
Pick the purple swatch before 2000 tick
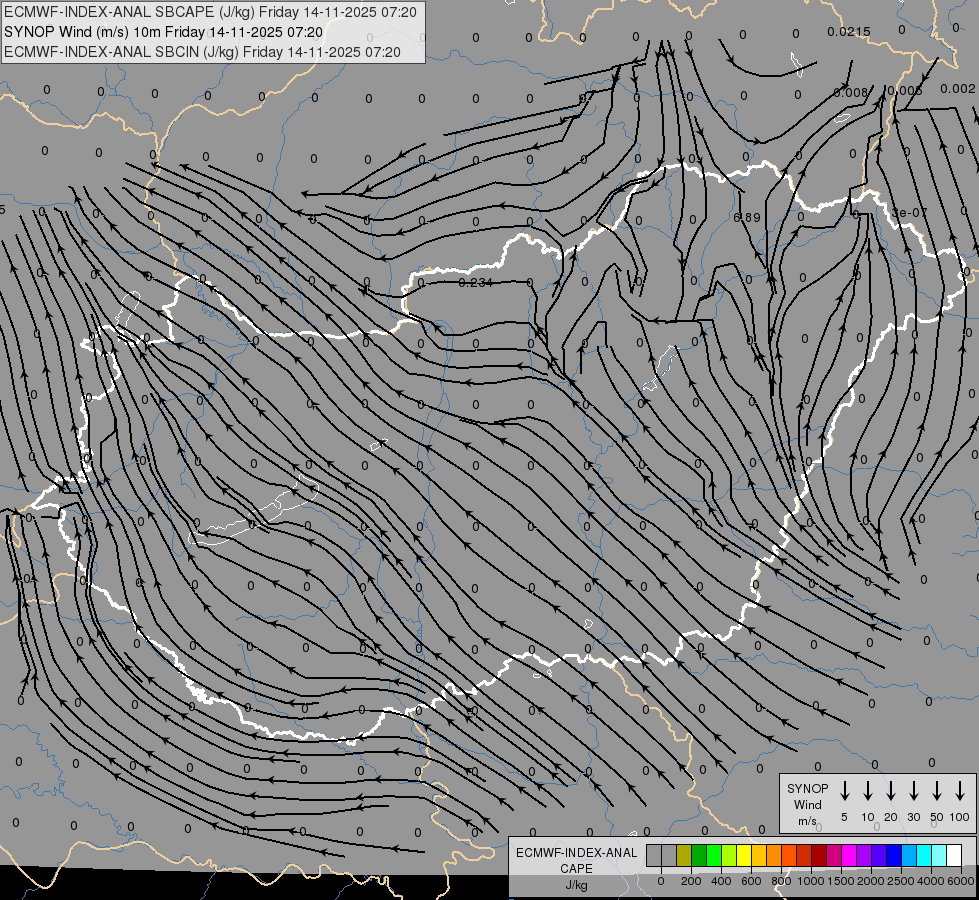(x=863, y=855)
